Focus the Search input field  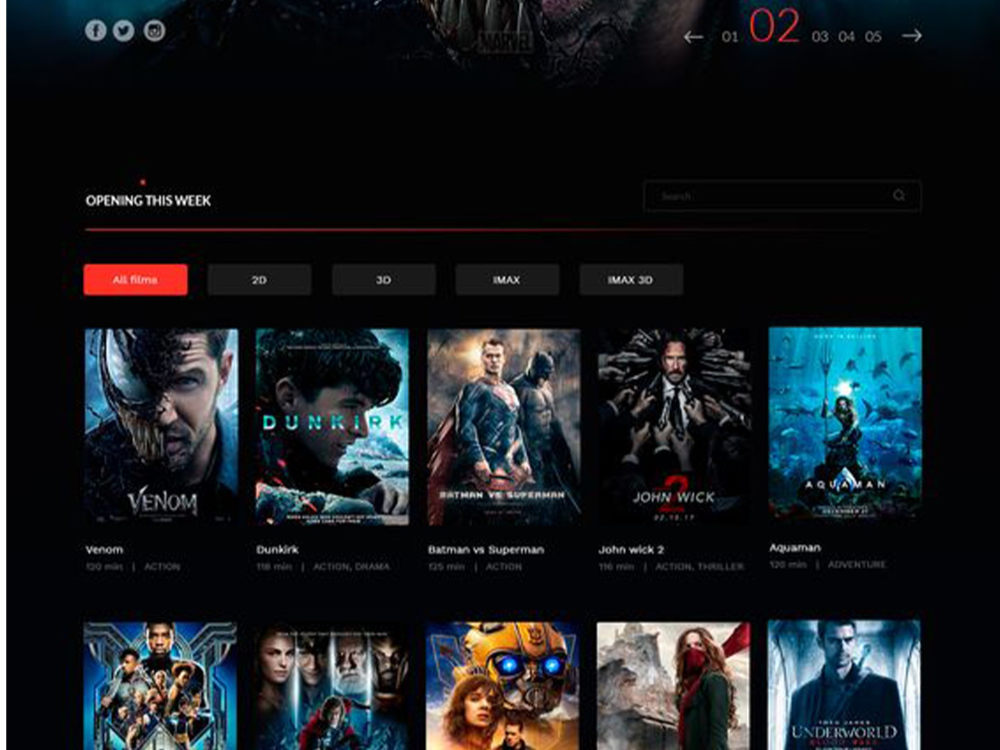tap(783, 196)
